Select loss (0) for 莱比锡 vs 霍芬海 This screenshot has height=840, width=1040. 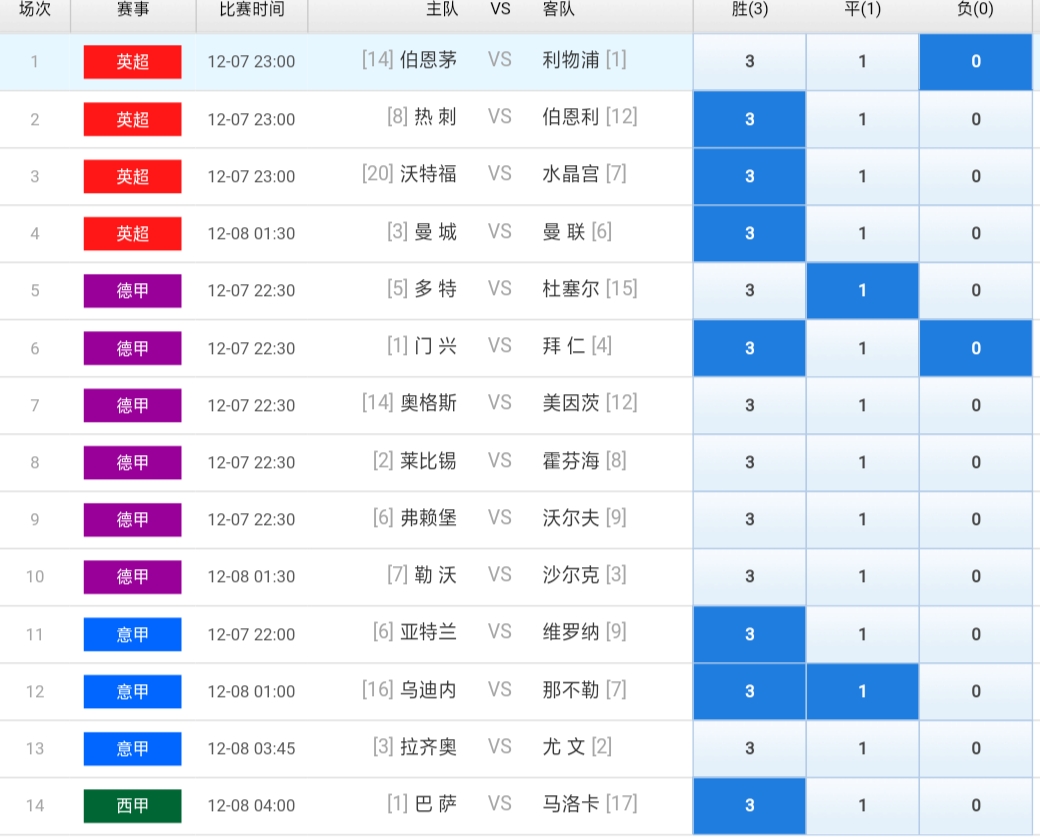pos(976,462)
